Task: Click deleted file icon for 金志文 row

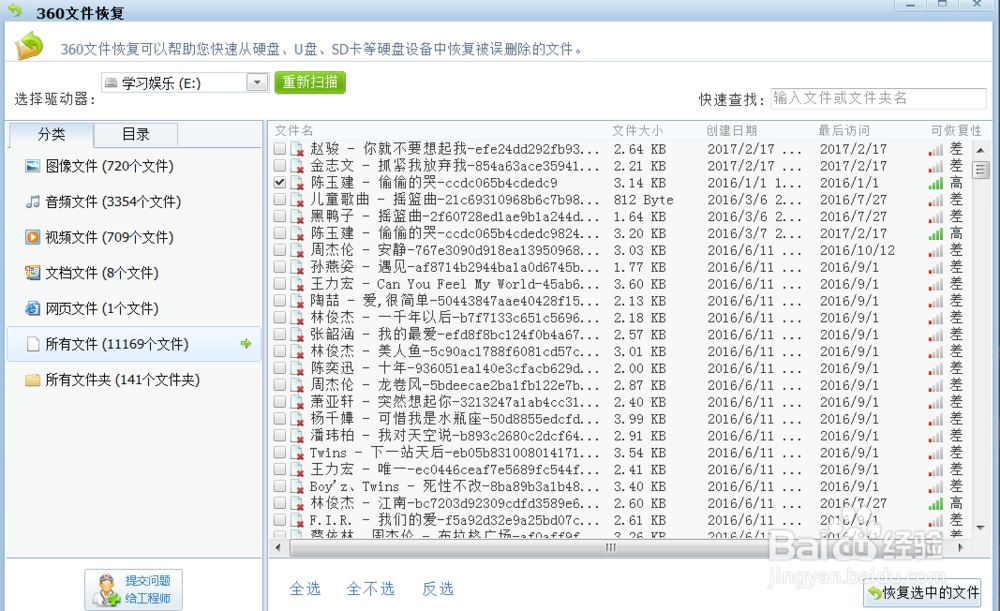Action: 297,166
